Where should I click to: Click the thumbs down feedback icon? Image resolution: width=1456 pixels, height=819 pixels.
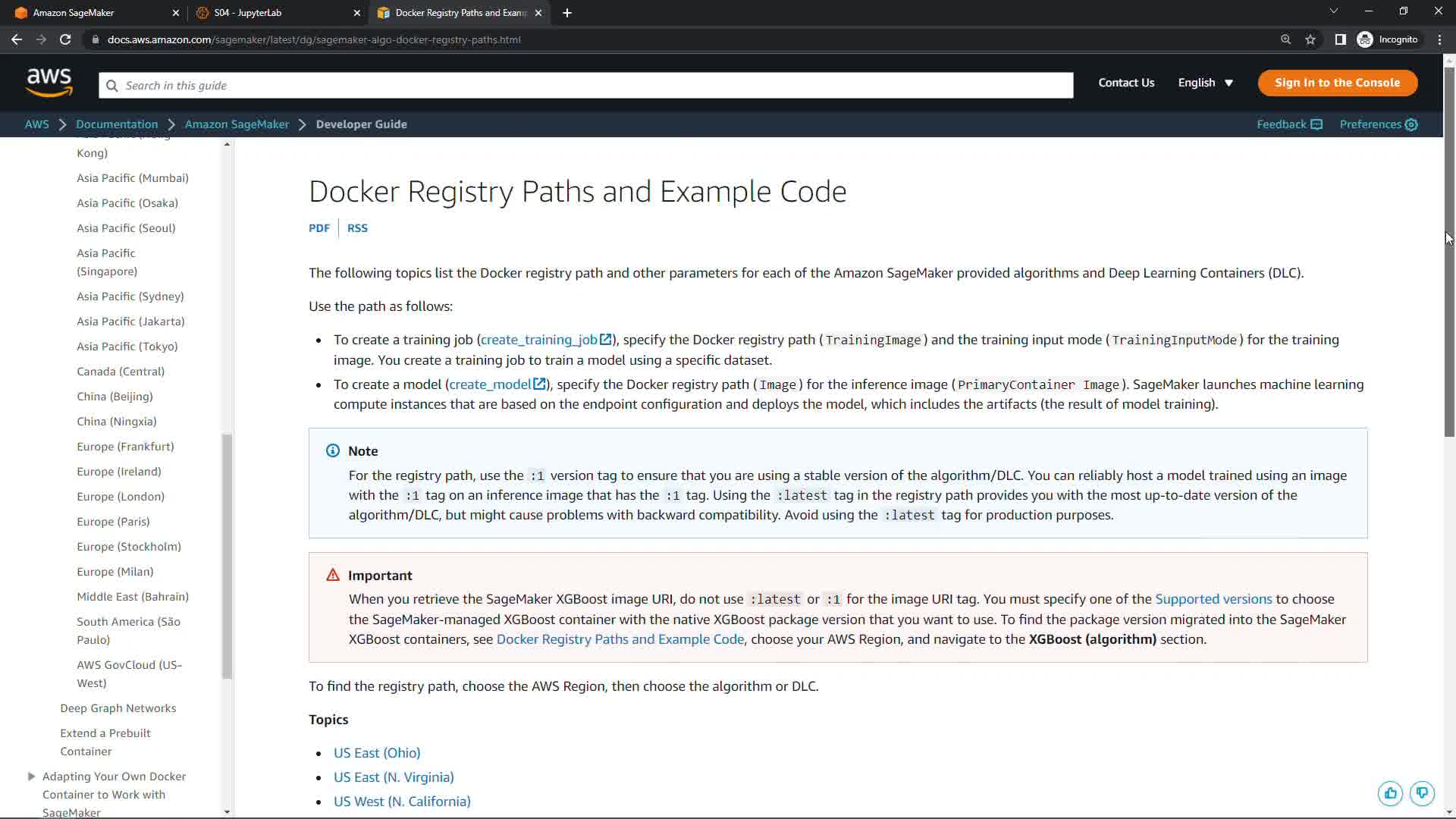(1422, 793)
